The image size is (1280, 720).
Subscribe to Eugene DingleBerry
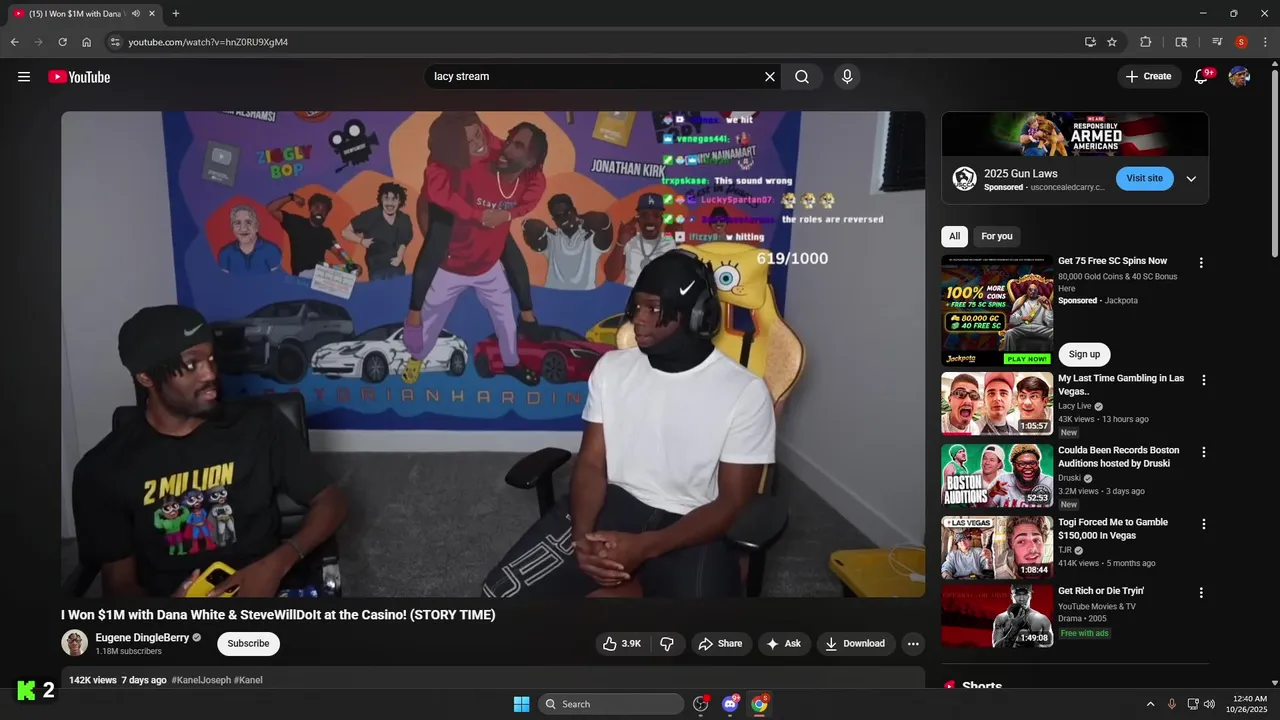(x=248, y=644)
